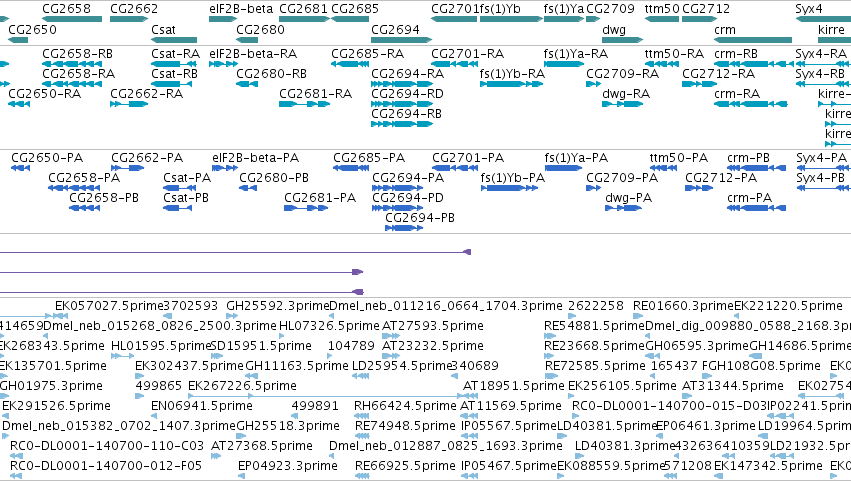Select EST label EK057027.5prime
The height and width of the screenshot is (481, 851).
[x=109, y=306]
